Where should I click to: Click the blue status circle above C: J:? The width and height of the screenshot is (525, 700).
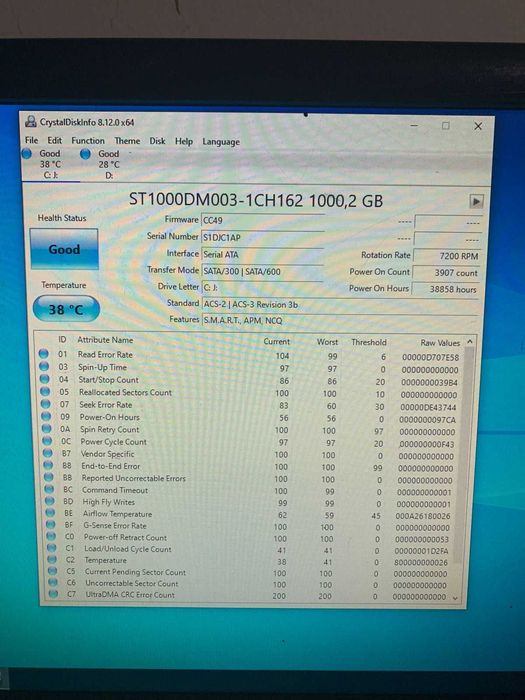click(x=27, y=154)
